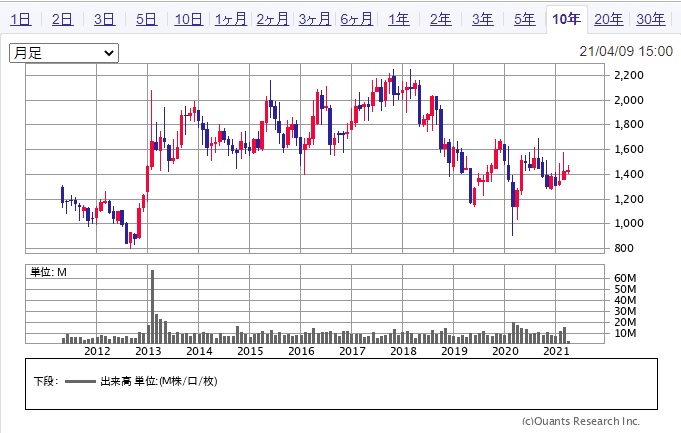
Task: Switch to the 1日 chart range
Action: point(20,19)
